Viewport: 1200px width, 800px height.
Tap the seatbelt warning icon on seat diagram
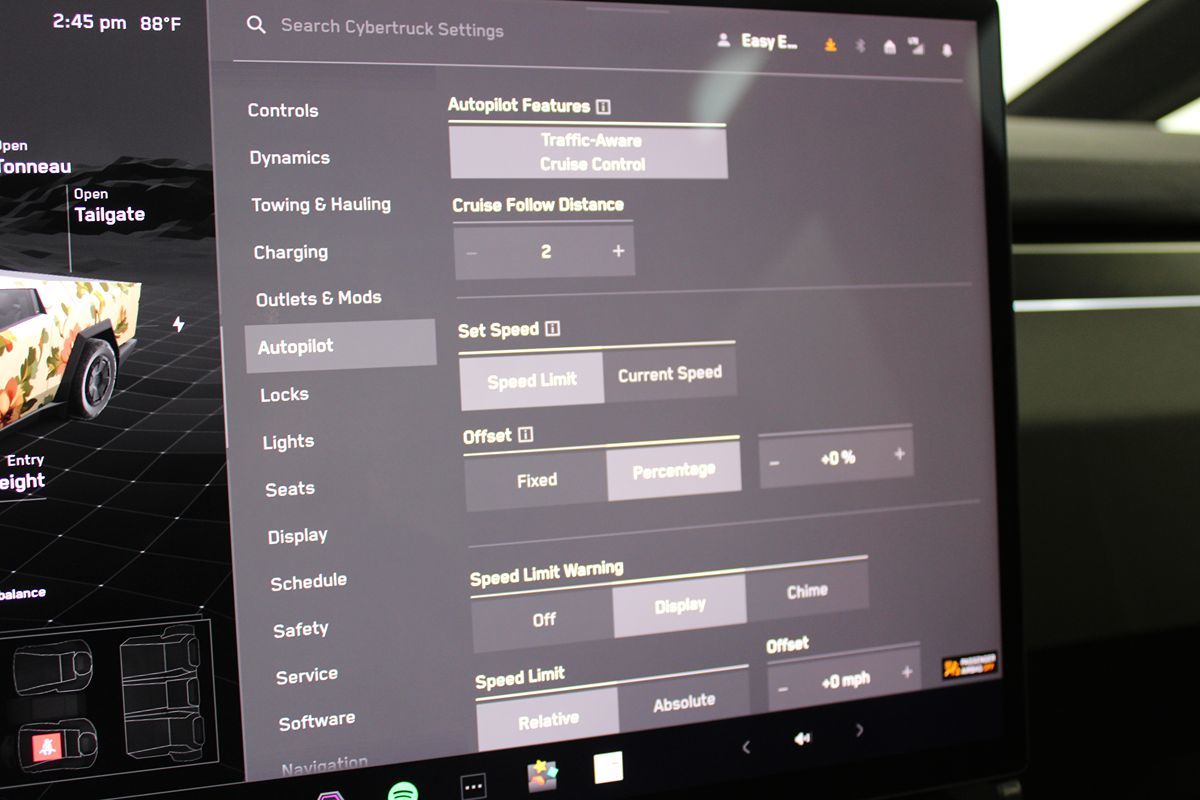click(47, 746)
